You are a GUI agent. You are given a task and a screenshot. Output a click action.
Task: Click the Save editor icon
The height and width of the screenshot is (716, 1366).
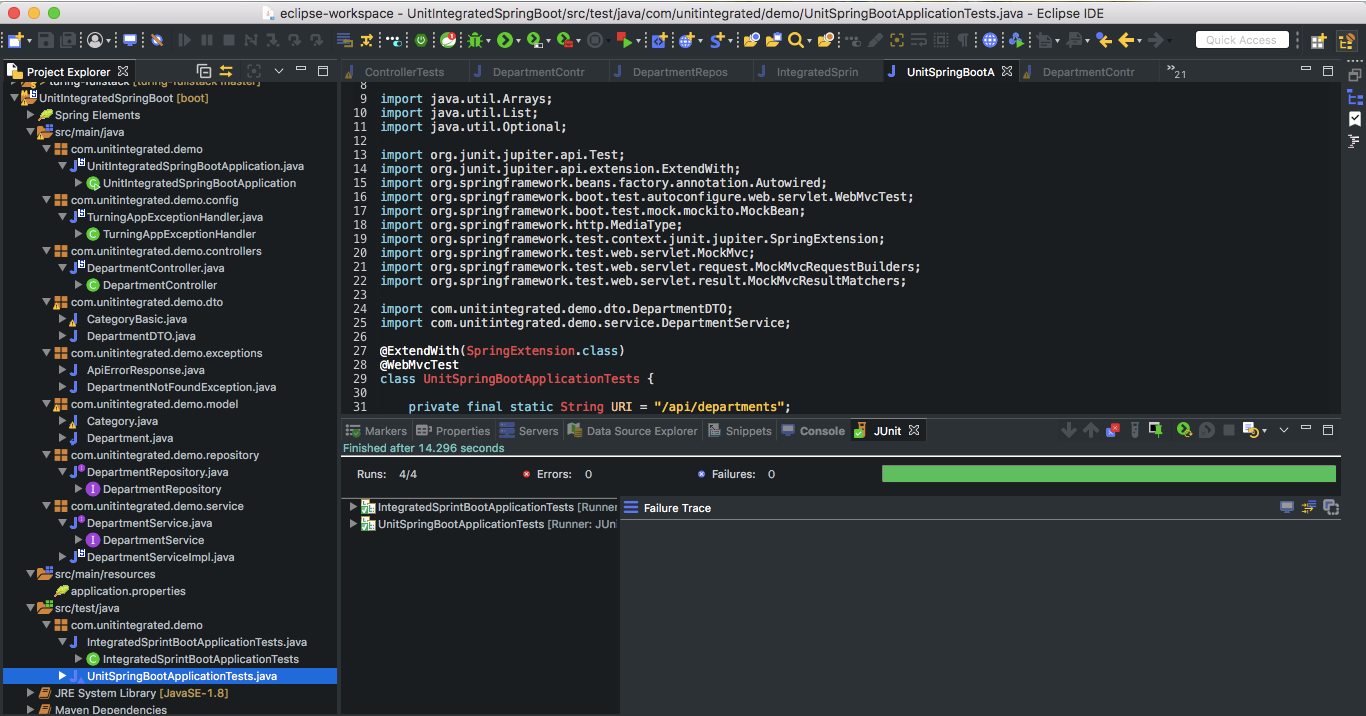click(x=46, y=40)
